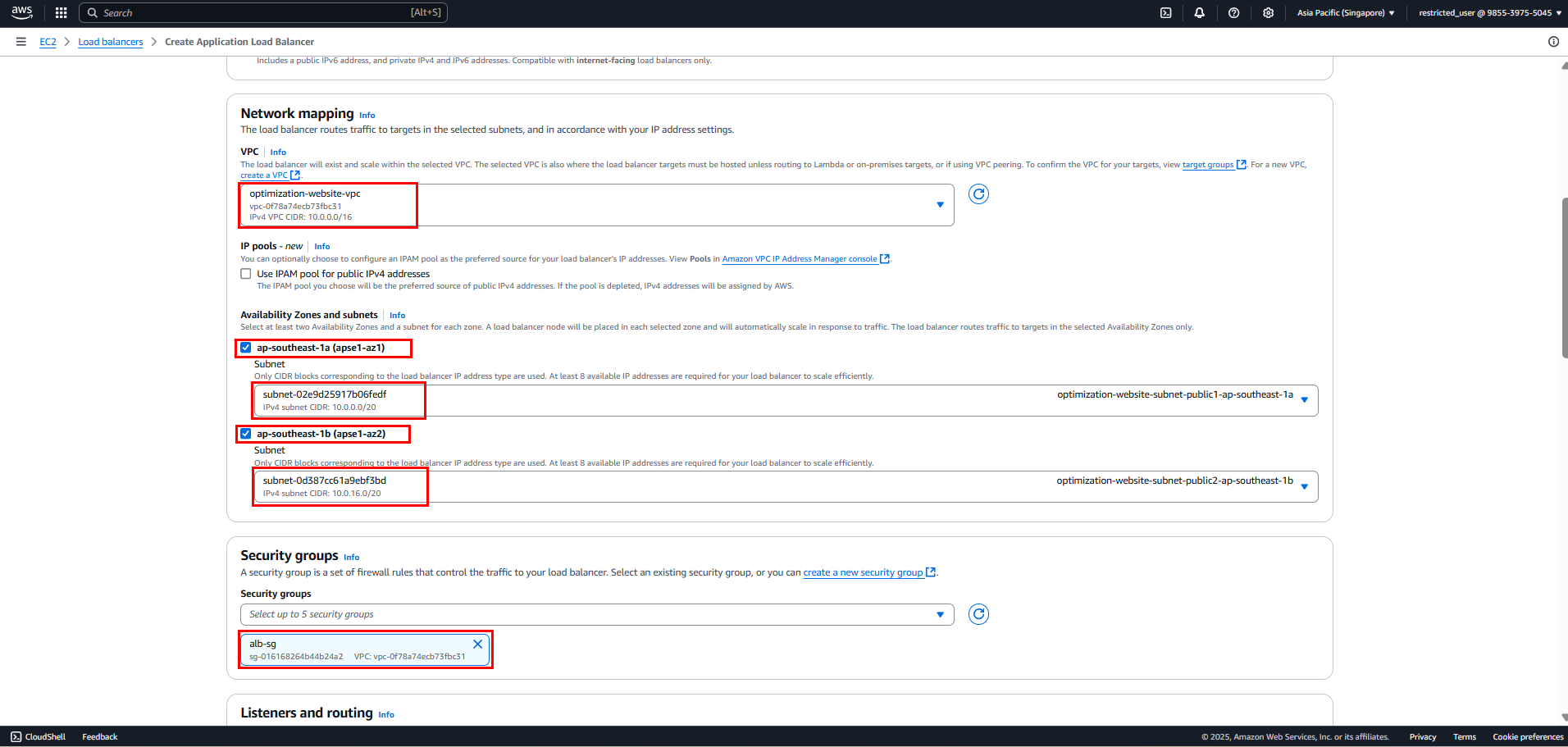
Task: Open the AWS services grid menu
Action: click(61, 13)
